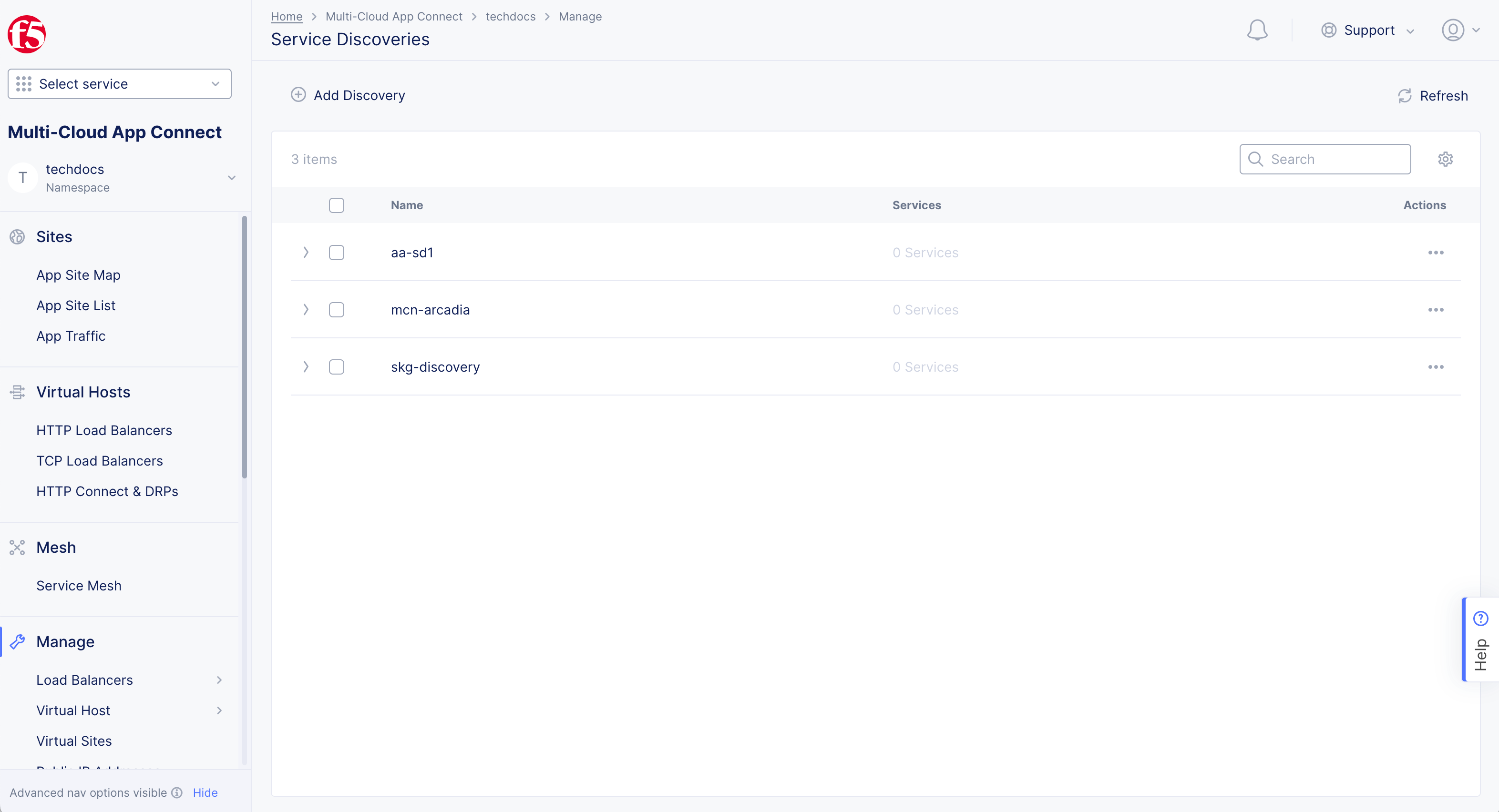Sort by Name column header
1499x812 pixels.
coord(407,205)
